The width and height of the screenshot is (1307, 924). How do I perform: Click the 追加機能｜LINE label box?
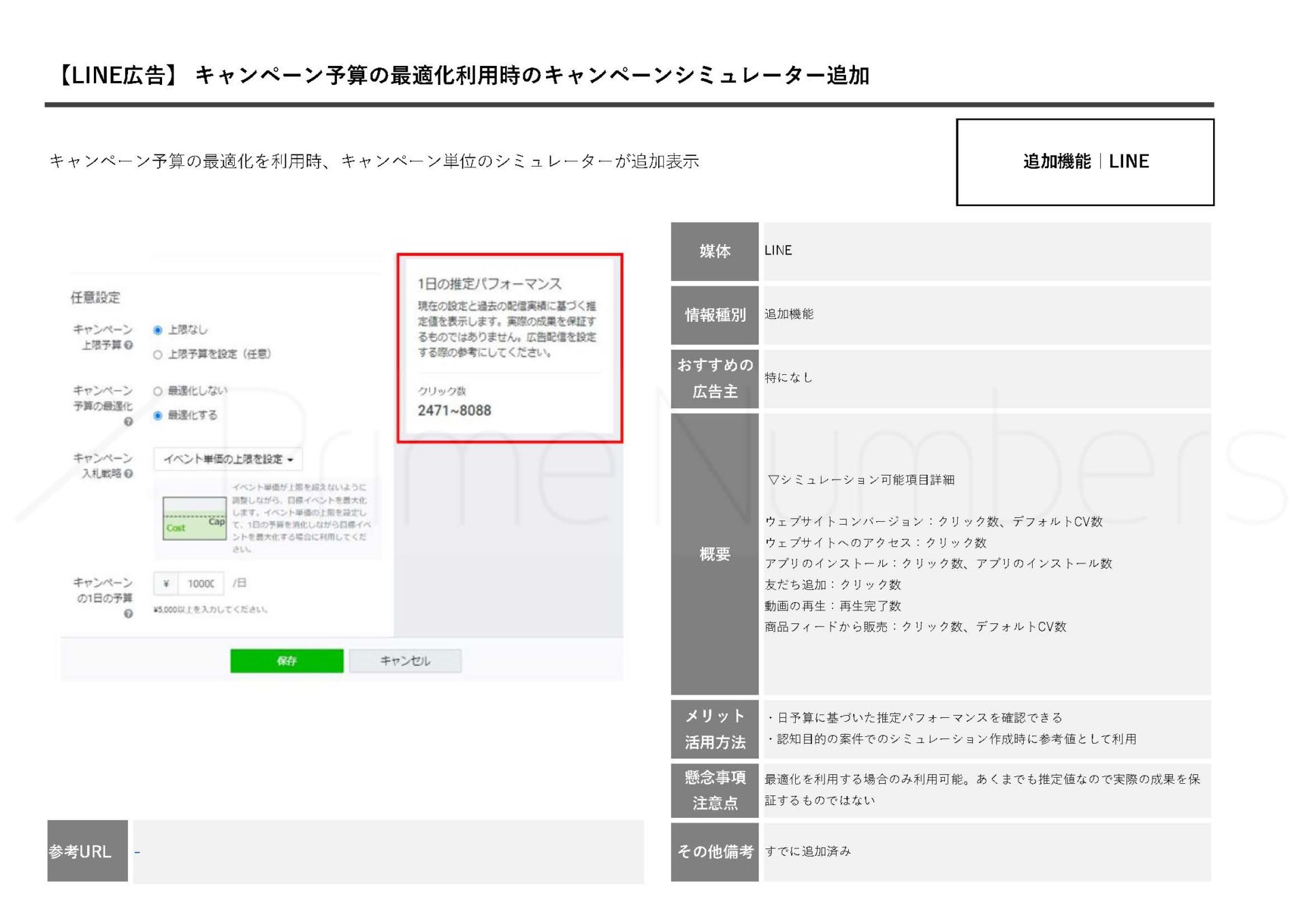coord(1085,162)
